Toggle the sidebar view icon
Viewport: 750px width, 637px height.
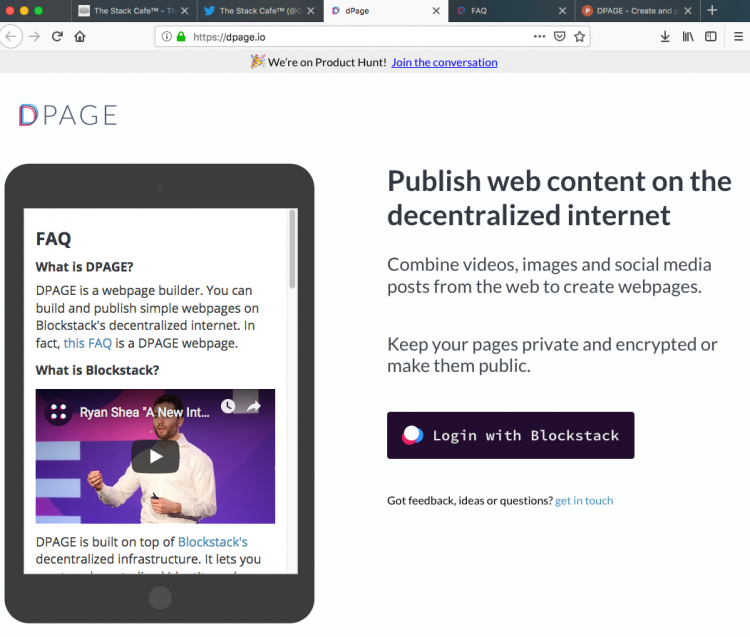[711, 36]
